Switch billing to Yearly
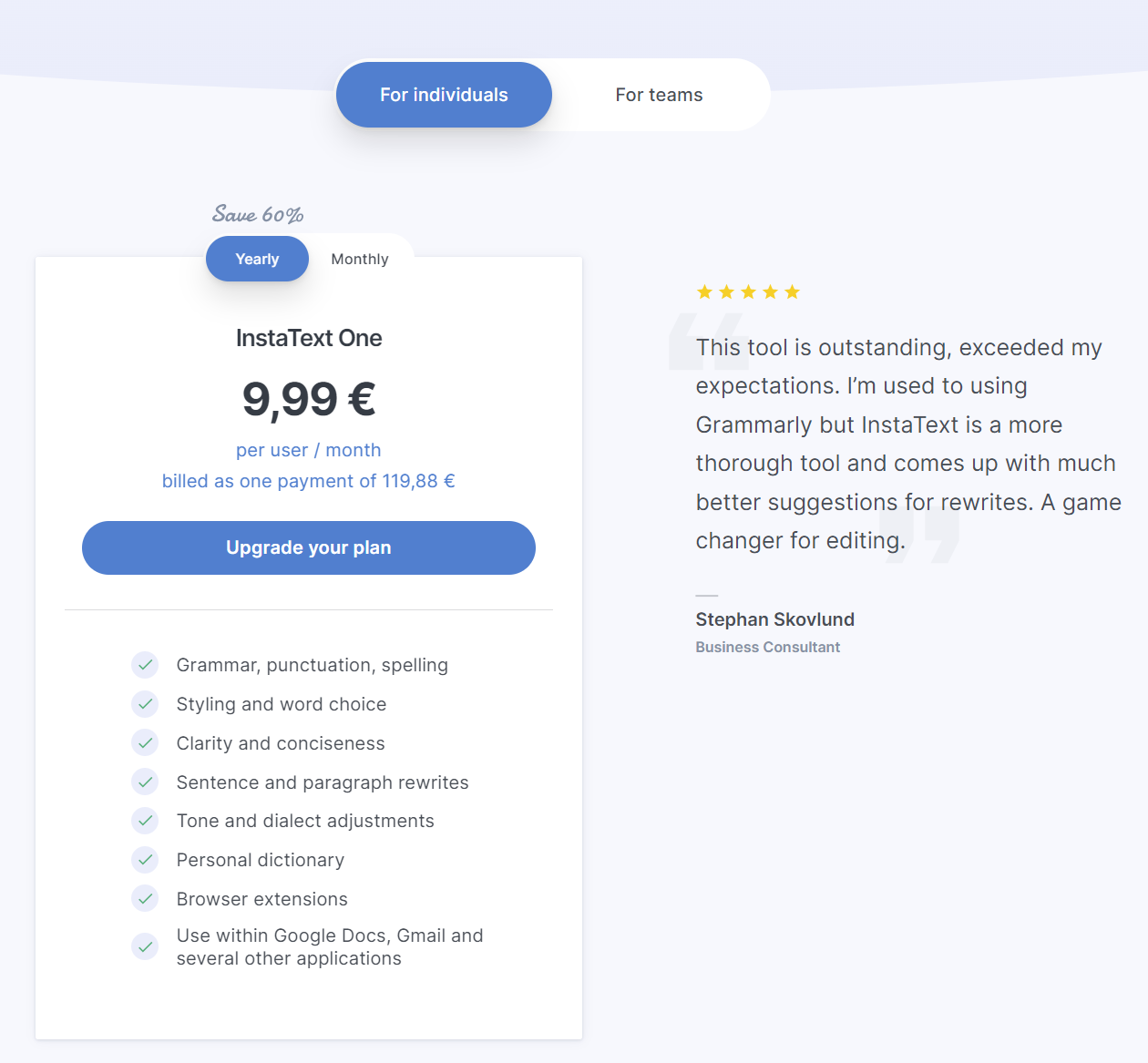This screenshot has height=1063, width=1148. pyautogui.click(x=257, y=260)
